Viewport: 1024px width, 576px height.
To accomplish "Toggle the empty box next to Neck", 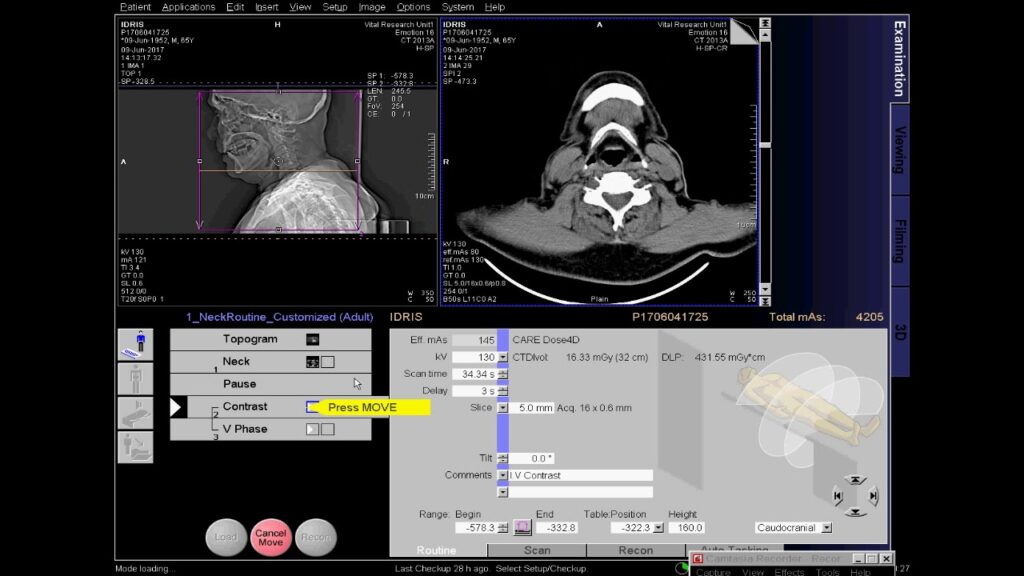I will tap(328, 362).
